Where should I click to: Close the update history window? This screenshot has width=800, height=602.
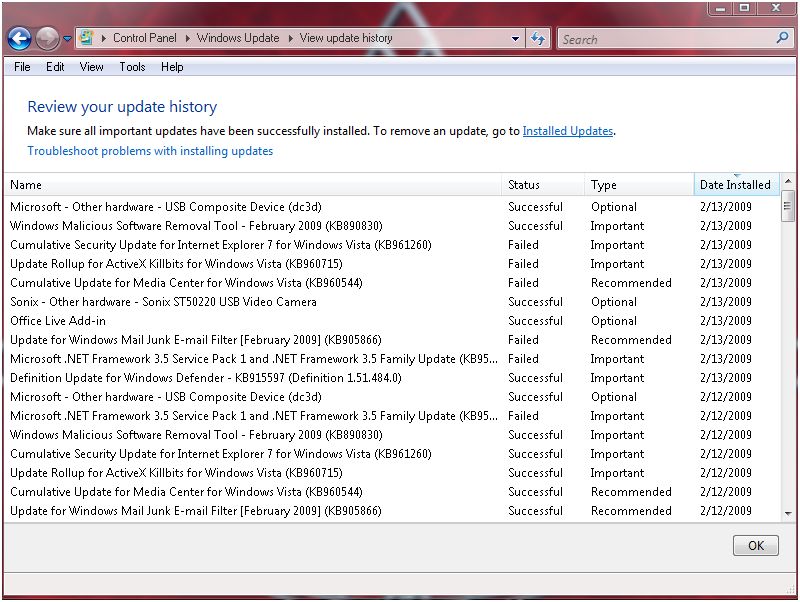776,8
